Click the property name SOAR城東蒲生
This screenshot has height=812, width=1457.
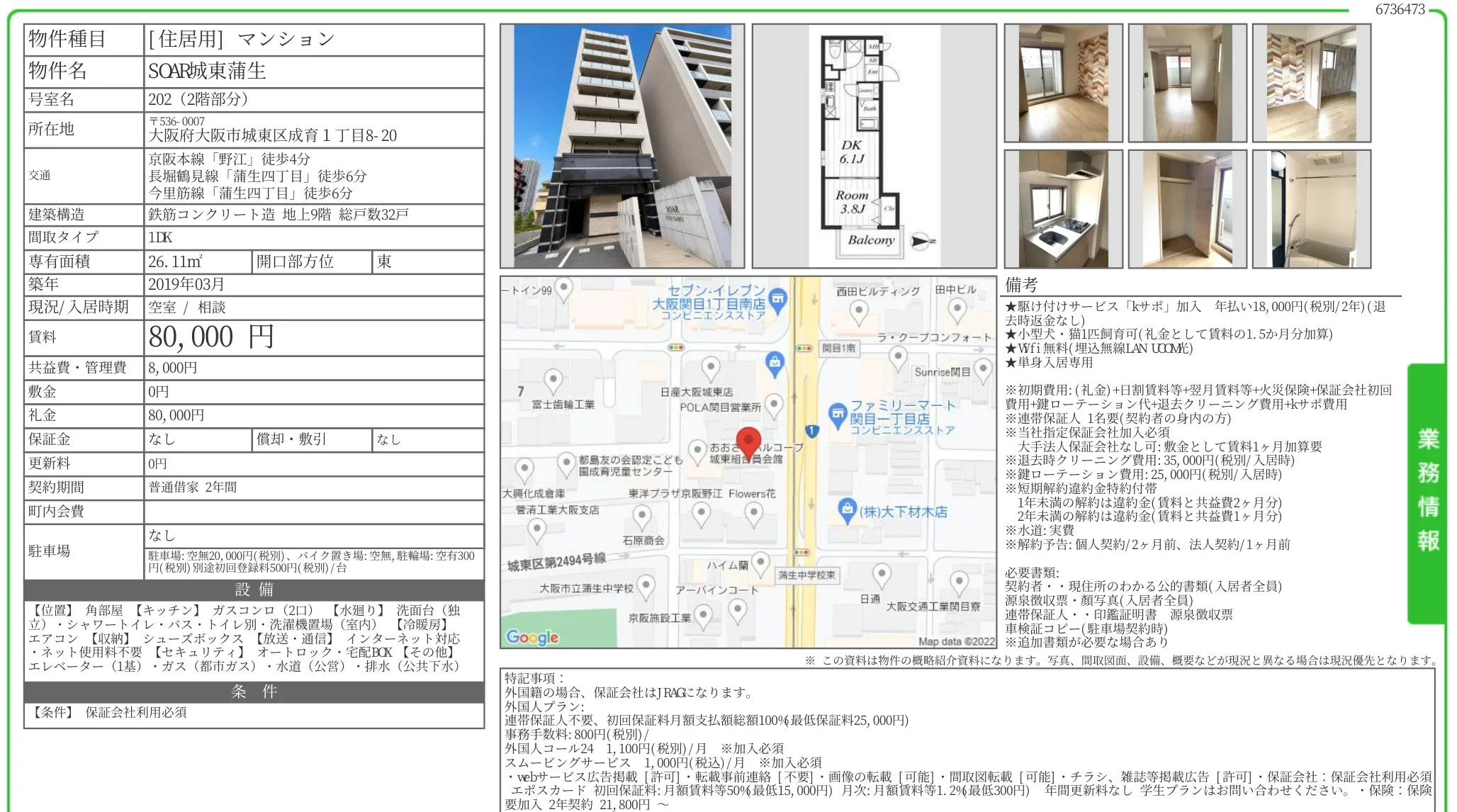(x=207, y=71)
